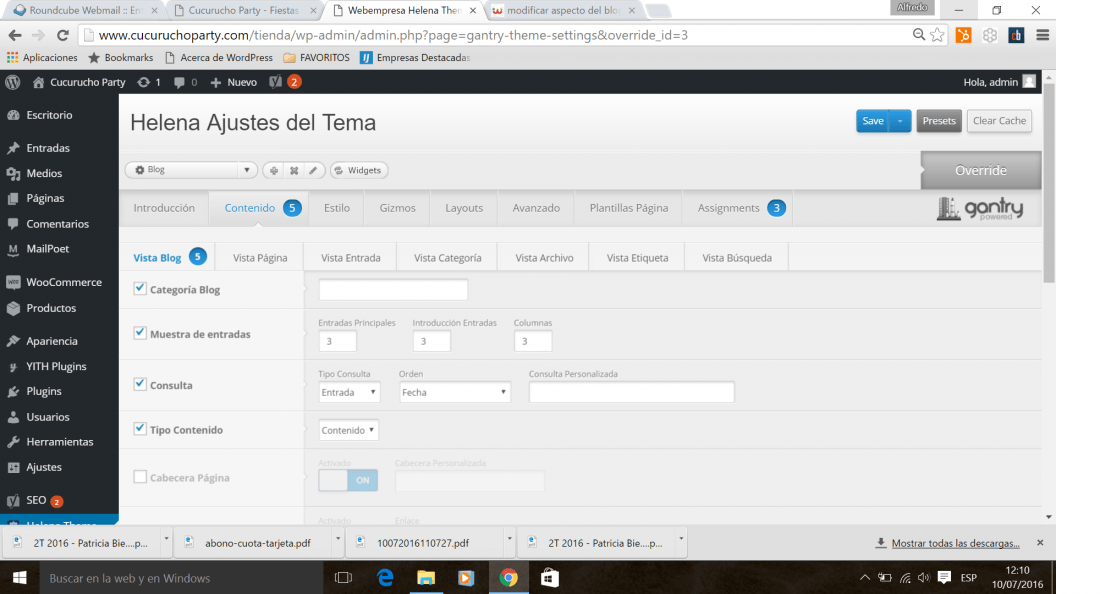Screen dimensions: 1100x594
Task: Click the browser address bar
Action: [x=491, y=35]
